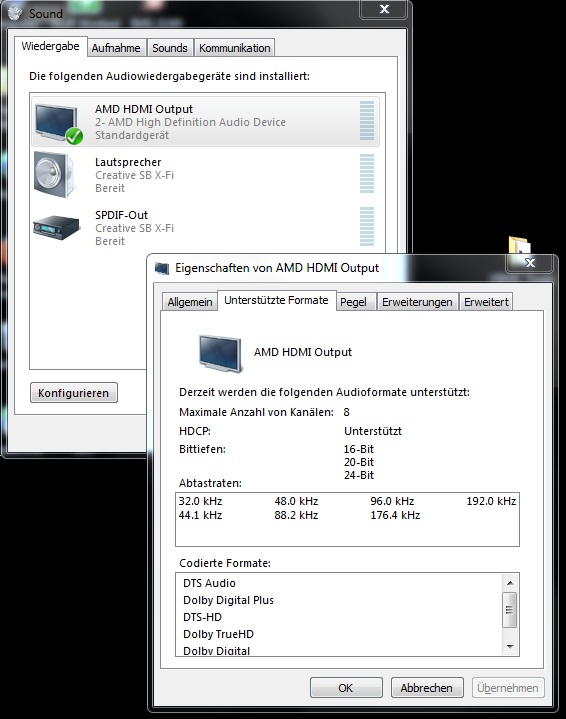Switch to the Allgemein tab
This screenshot has height=719, width=566.
point(190,302)
